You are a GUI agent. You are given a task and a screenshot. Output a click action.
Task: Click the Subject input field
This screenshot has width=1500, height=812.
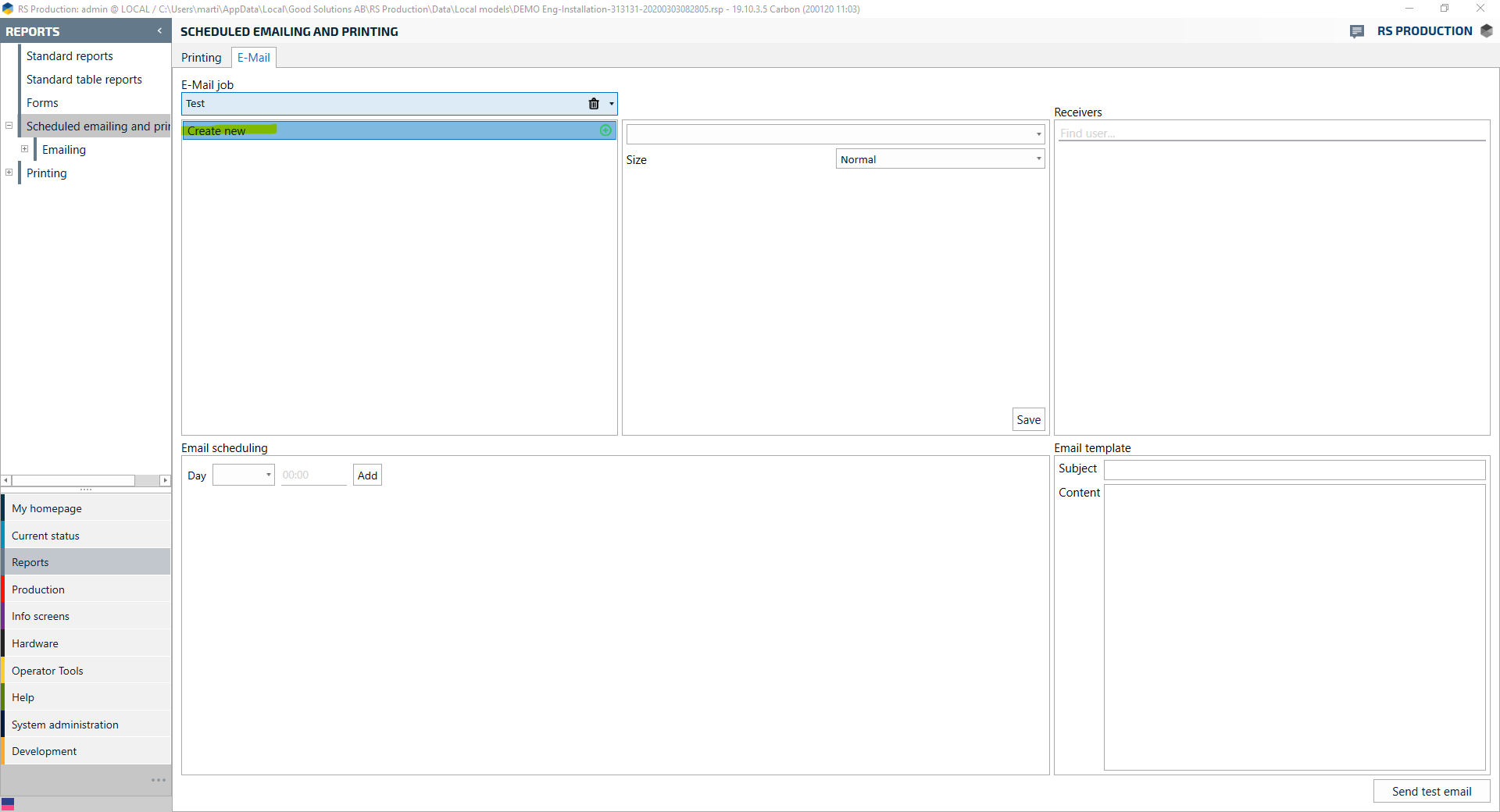click(x=1294, y=469)
